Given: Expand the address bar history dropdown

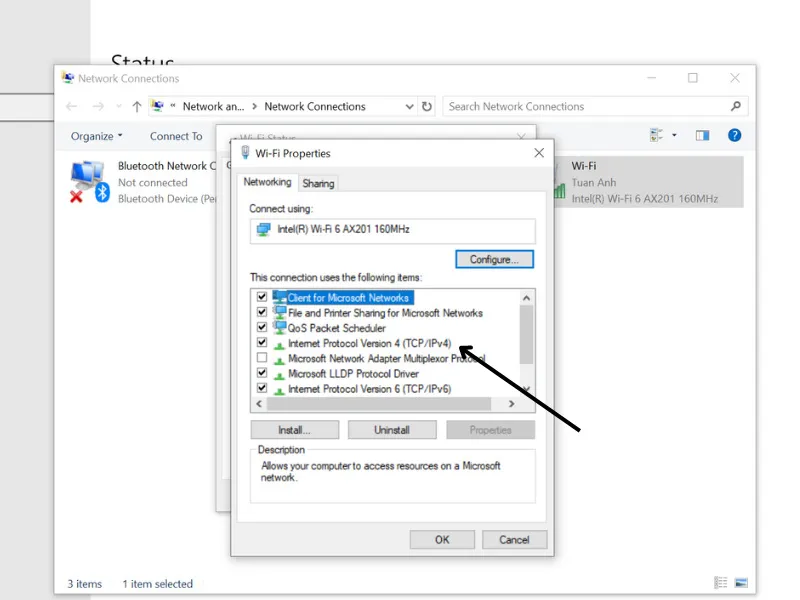Looking at the screenshot, I should coord(409,107).
